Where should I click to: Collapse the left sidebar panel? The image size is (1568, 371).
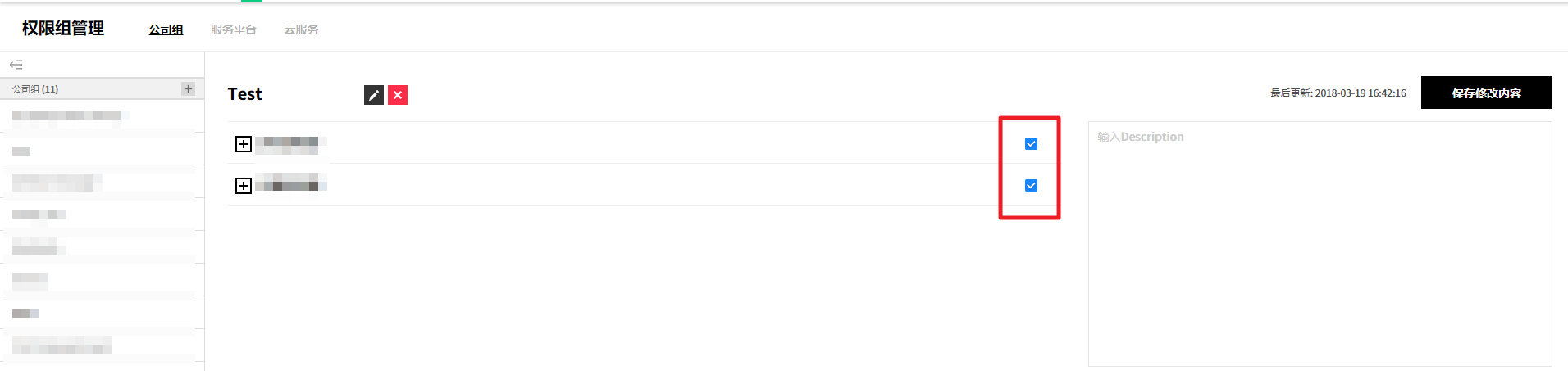pos(16,65)
